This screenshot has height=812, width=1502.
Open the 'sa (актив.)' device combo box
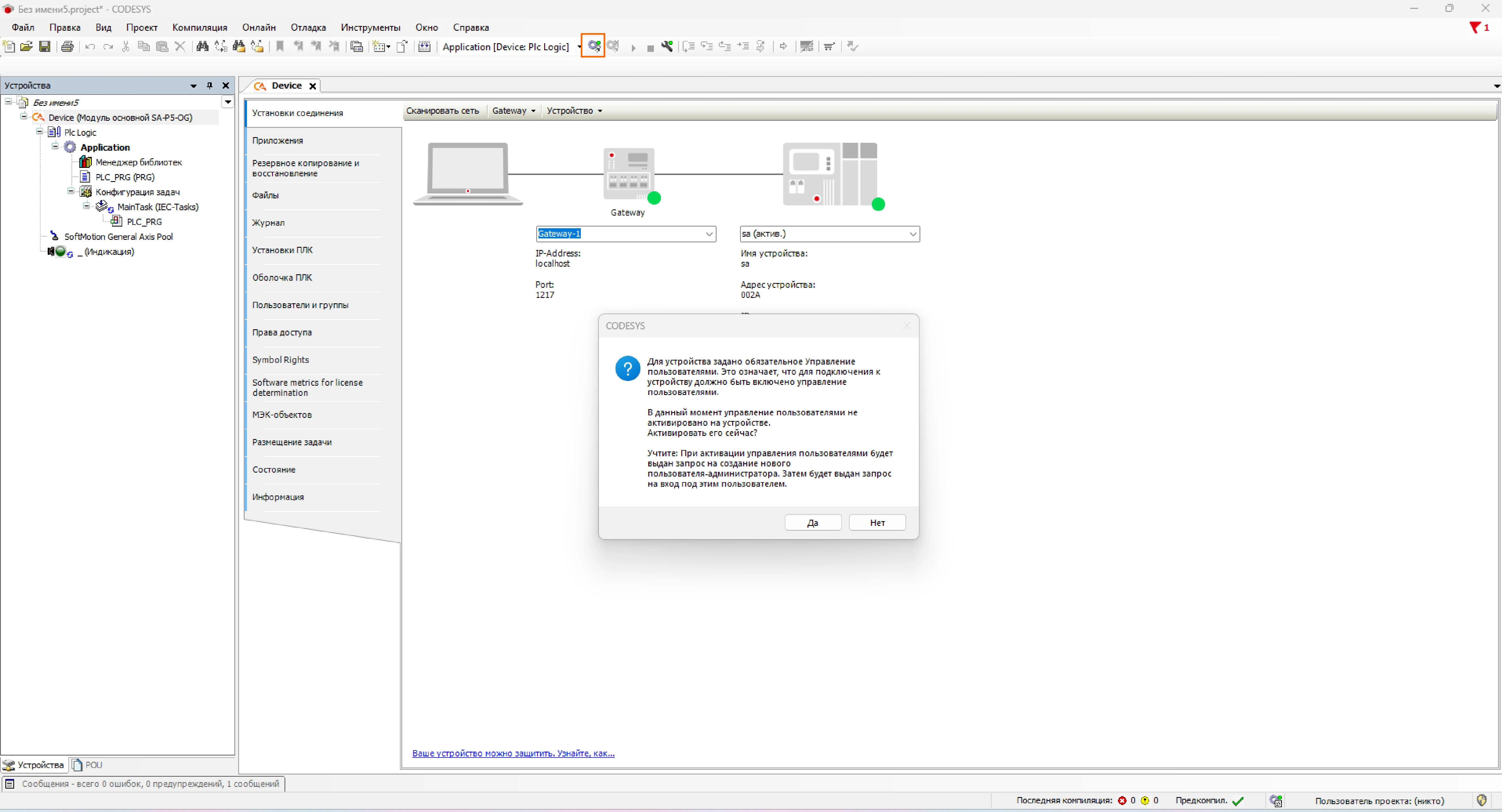point(830,234)
